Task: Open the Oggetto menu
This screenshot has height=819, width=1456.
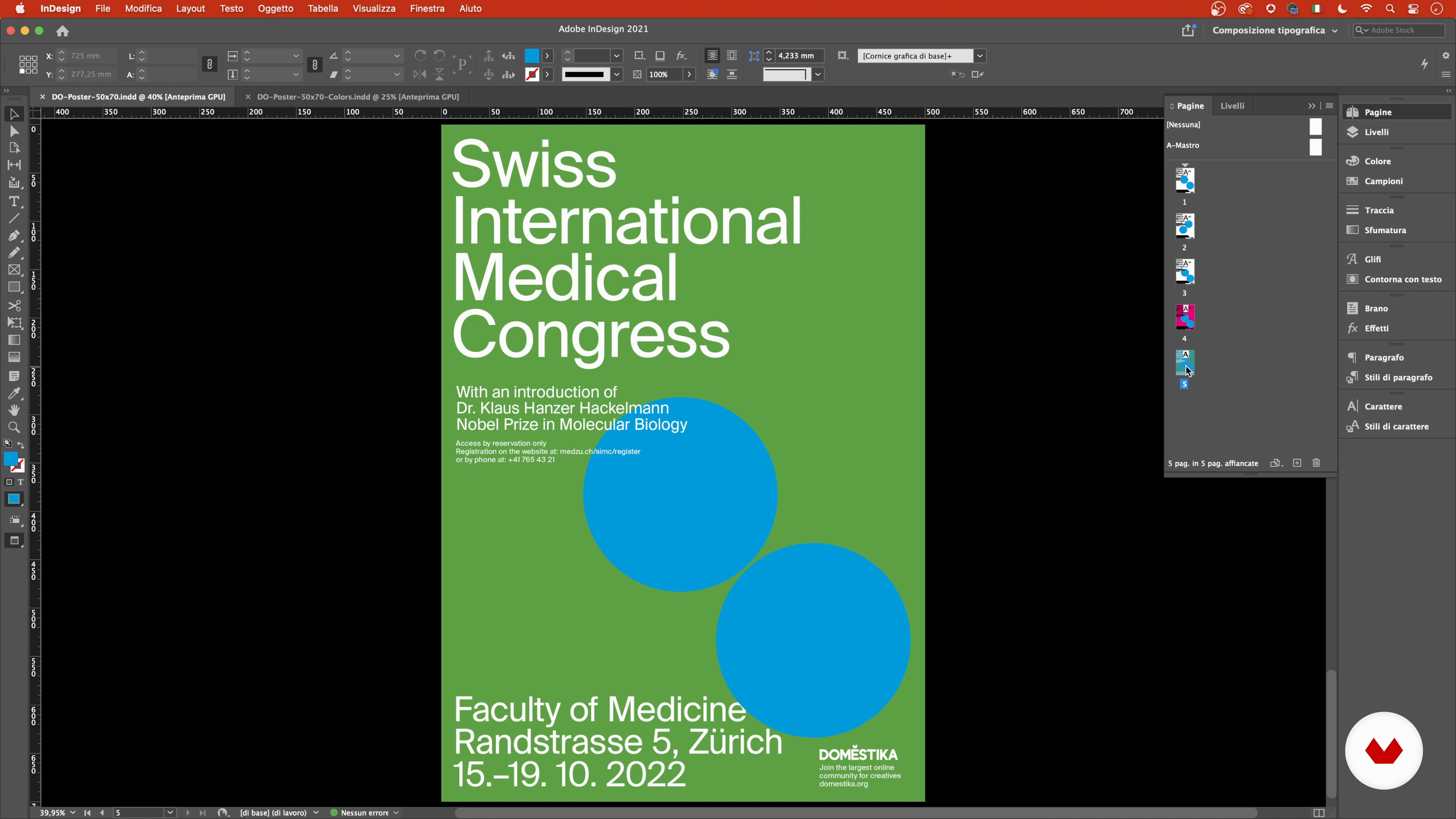Action: pos(275,8)
